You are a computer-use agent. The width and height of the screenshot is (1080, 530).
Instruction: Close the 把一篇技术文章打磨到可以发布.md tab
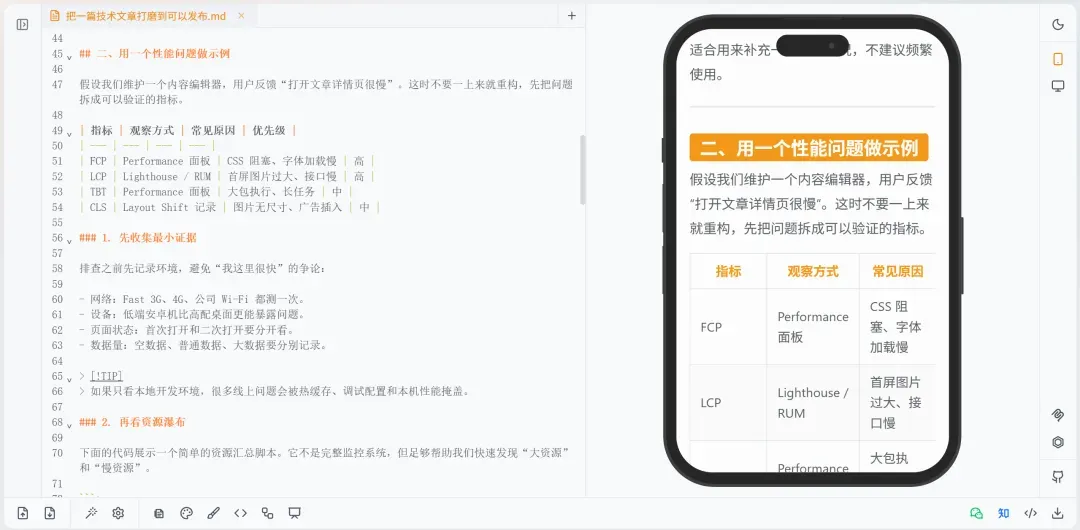pos(241,16)
